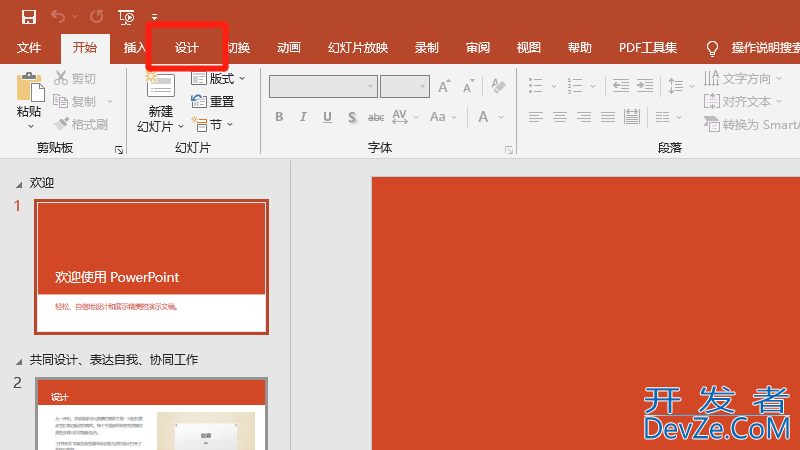Open the Aa change case dropdown
The width and height of the screenshot is (800, 450).
tap(443, 117)
